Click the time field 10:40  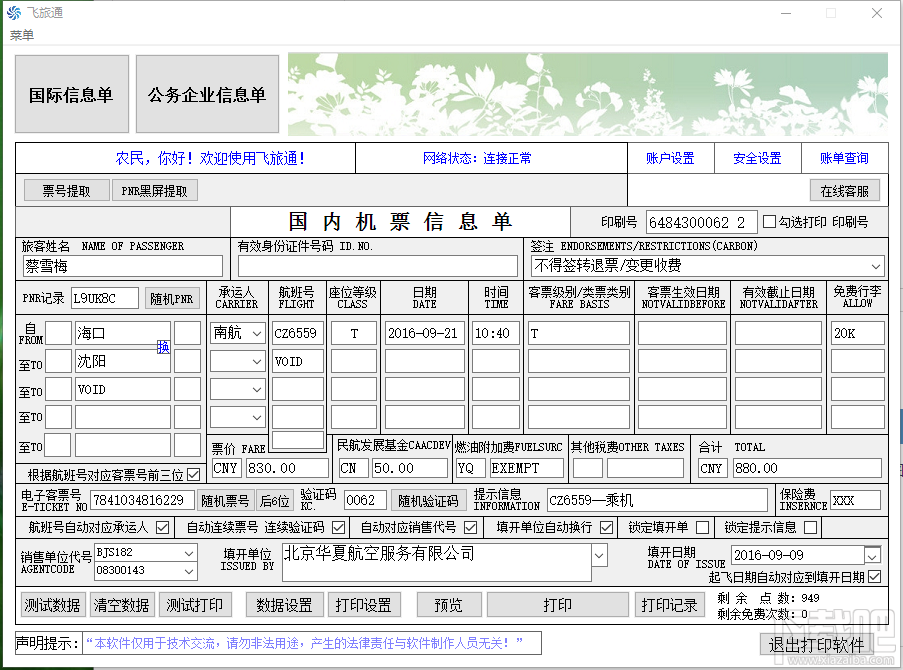(495, 333)
